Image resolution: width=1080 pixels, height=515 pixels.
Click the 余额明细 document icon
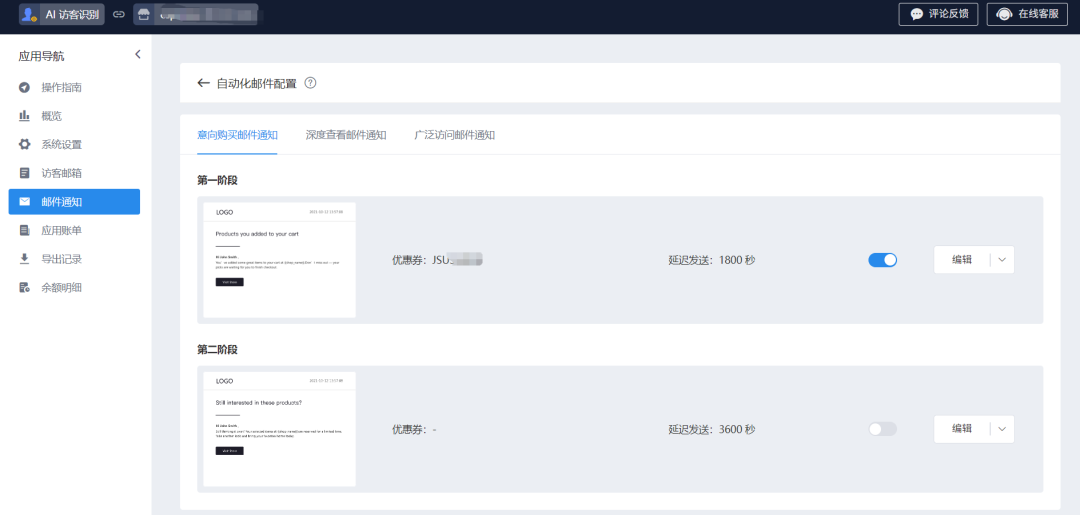25,288
